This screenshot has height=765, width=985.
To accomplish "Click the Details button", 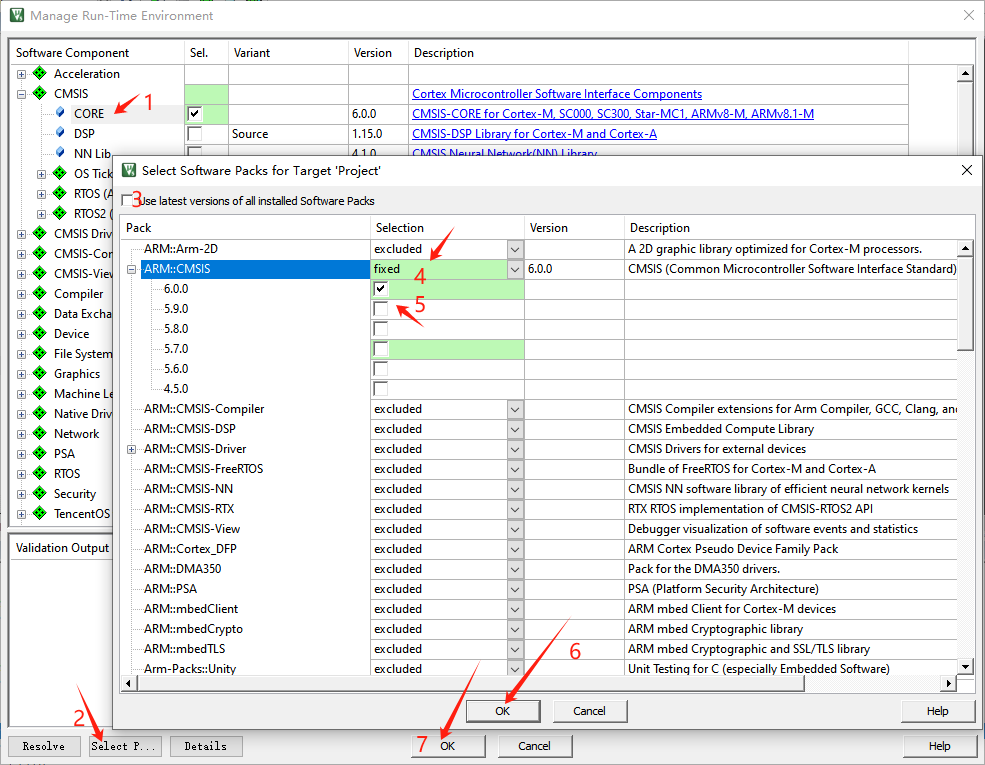I will pyautogui.click(x=206, y=746).
